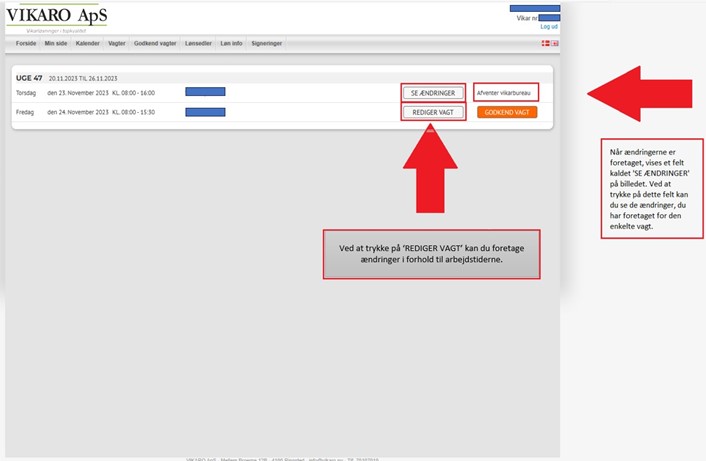Screen dimensions: 706x461
Task: Go to Min side
Action: click(55, 44)
